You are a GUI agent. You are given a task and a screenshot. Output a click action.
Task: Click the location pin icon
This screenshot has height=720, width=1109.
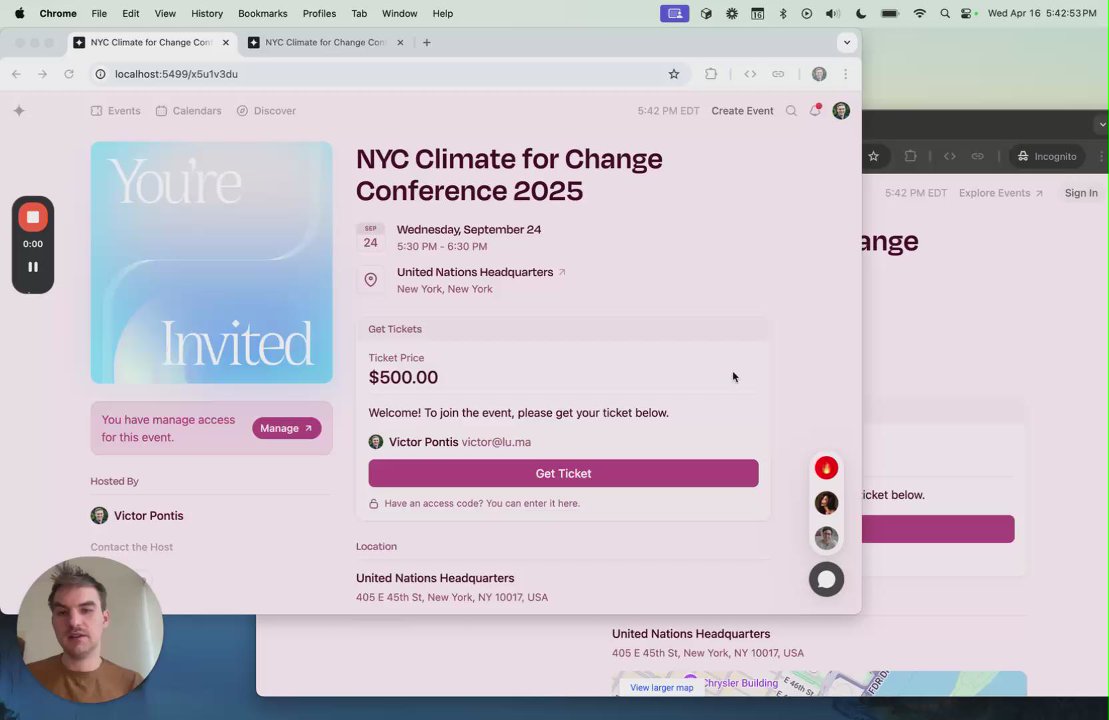[x=371, y=280]
